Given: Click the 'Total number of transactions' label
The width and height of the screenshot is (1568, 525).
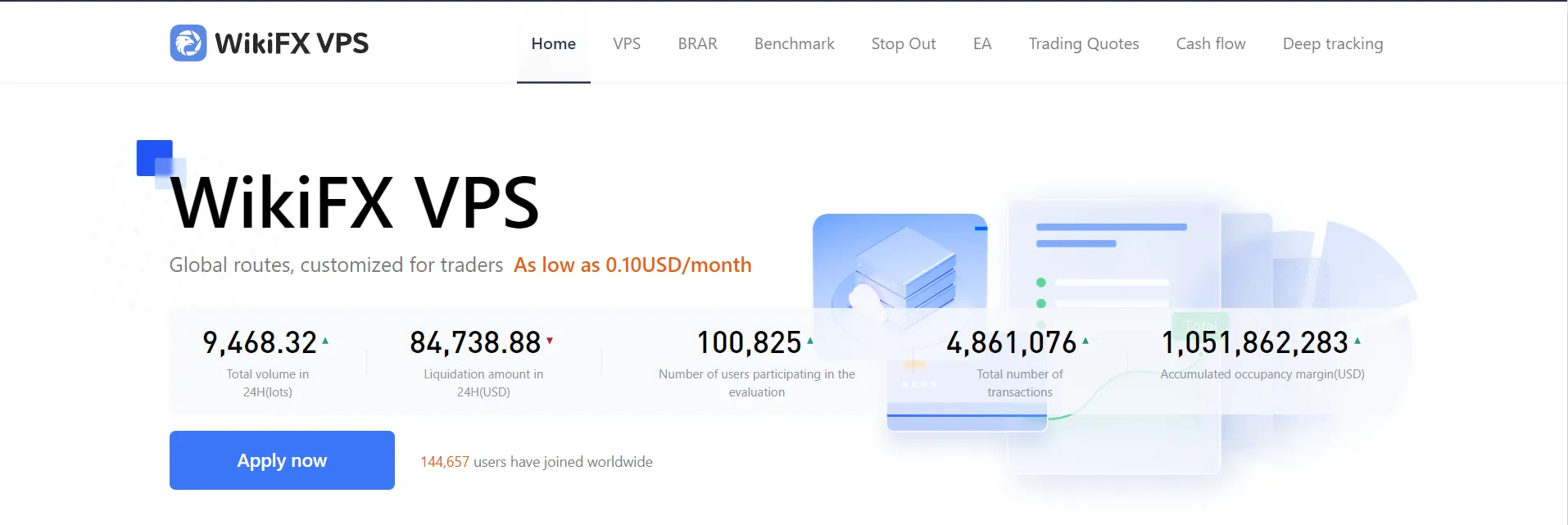Looking at the screenshot, I should 1020,382.
